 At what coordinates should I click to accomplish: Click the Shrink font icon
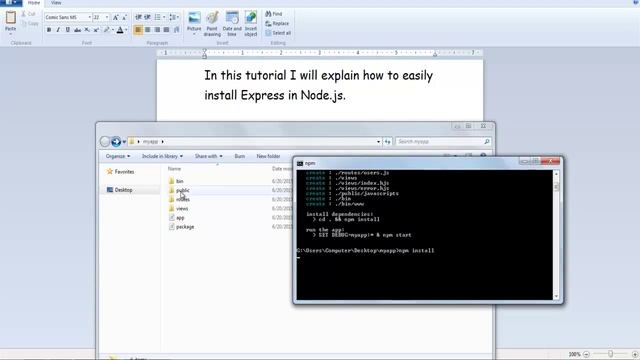click(x=124, y=17)
